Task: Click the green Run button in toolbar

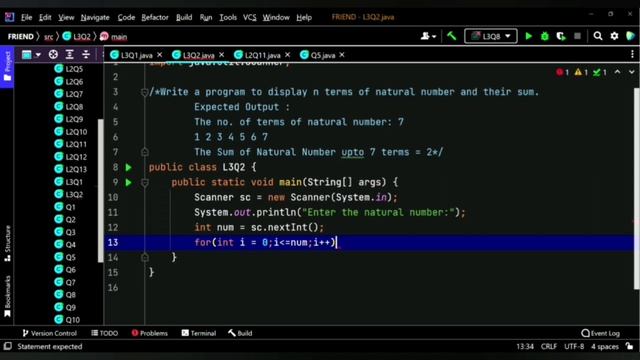Action: point(528,36)
